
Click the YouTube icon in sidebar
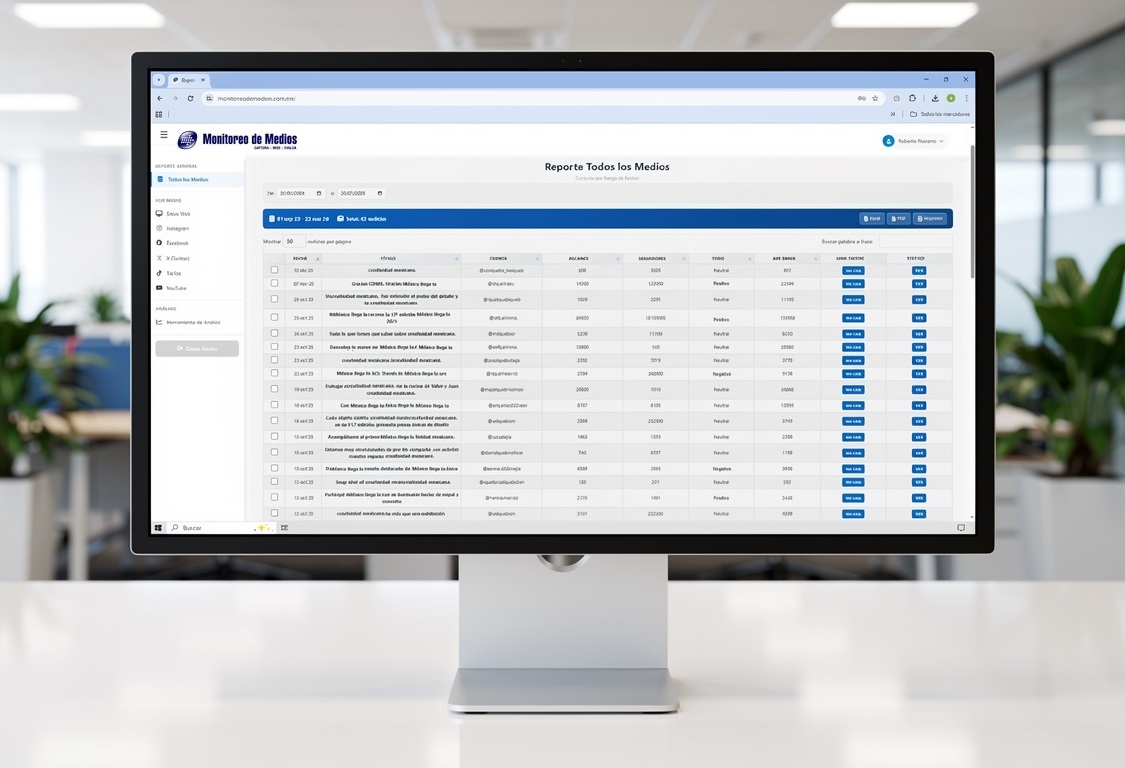(x=159, y=288)
